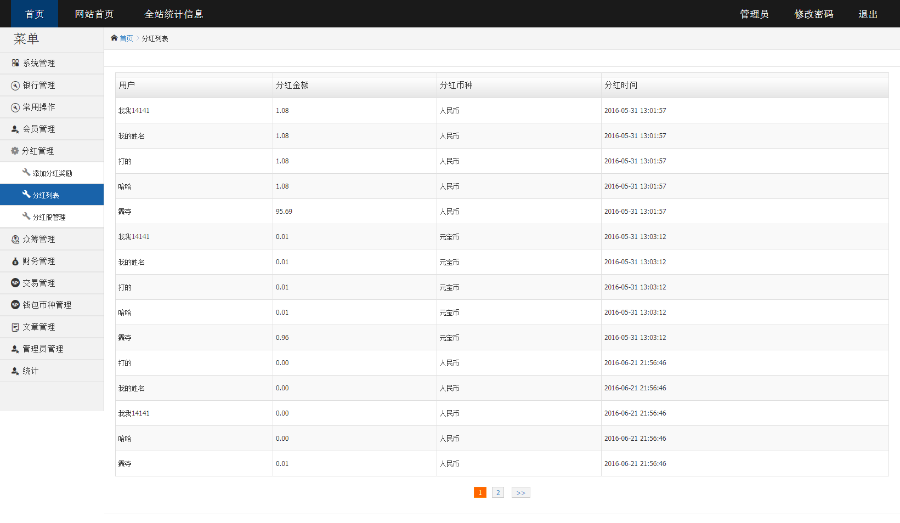Open 分红股管理 via its wrench icon
Image resolution: width=900 pixels, height=523 pixels.
pyautogui.click(x=26, y=216)
